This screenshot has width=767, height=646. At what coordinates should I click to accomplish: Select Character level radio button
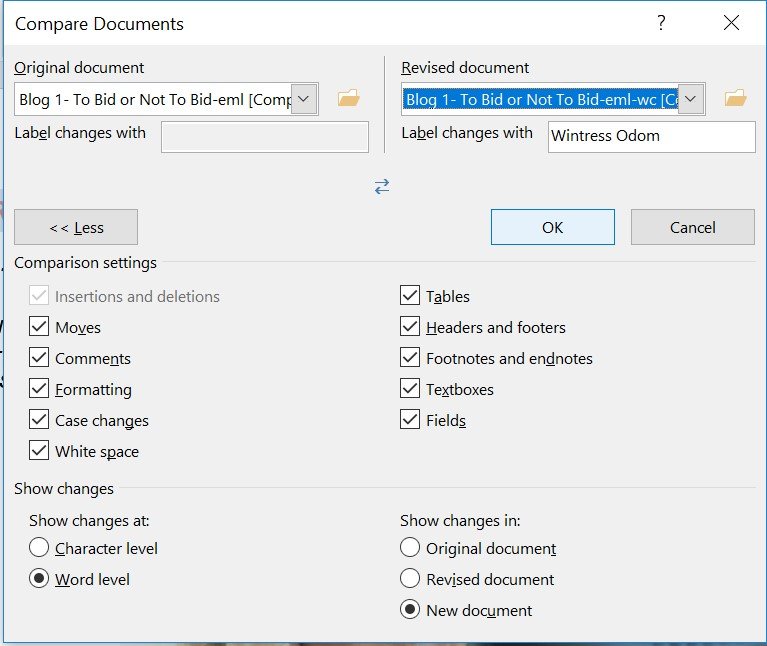pos(39,548)
